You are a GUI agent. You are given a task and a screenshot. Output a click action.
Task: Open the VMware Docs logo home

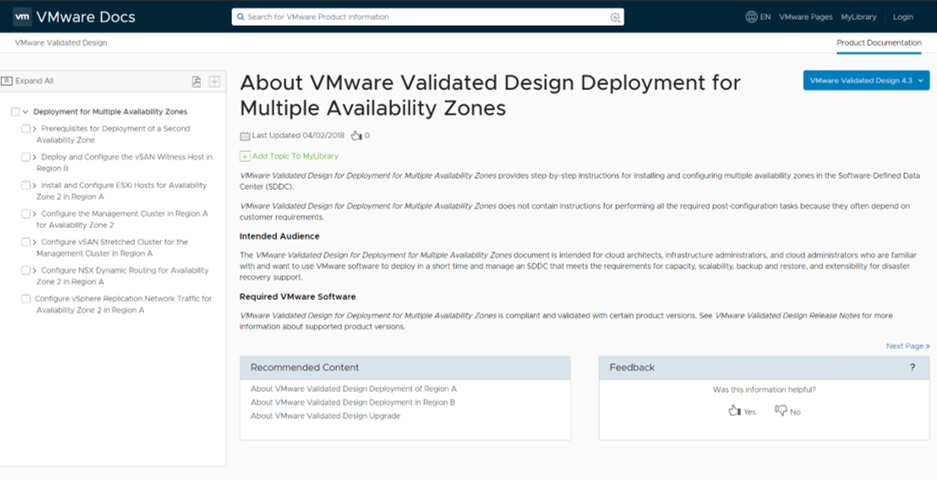coord(74,17)
